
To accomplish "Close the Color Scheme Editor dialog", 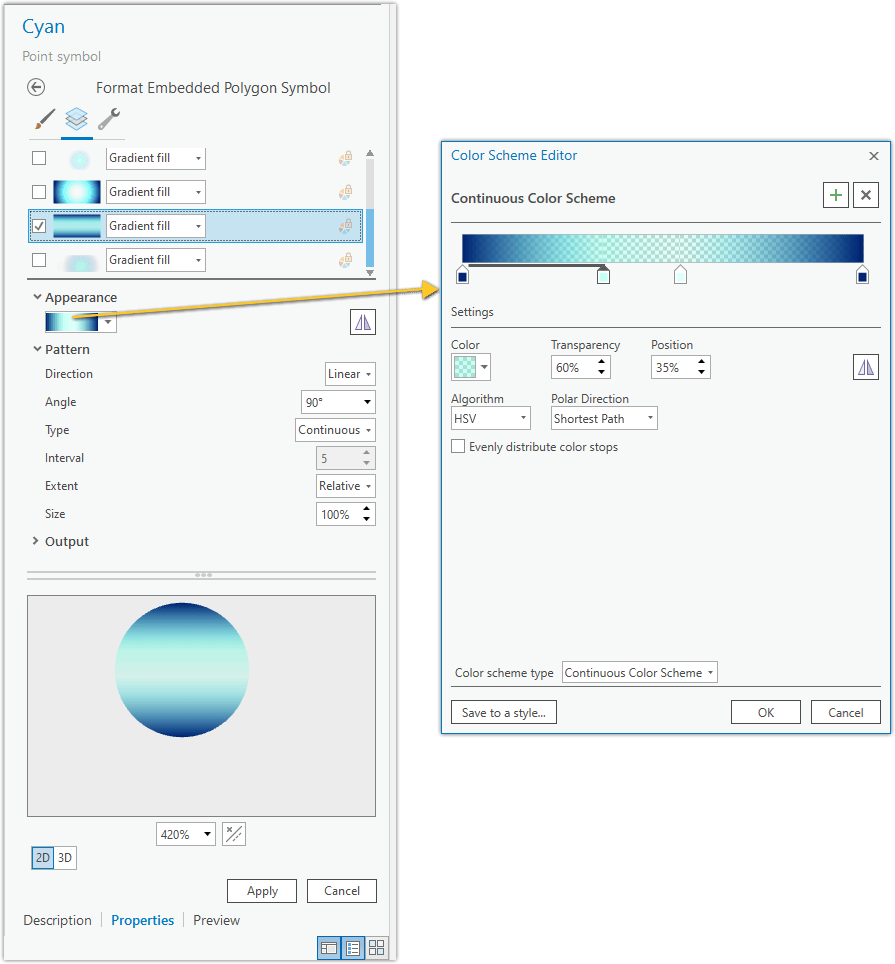I will pos(873,156).
